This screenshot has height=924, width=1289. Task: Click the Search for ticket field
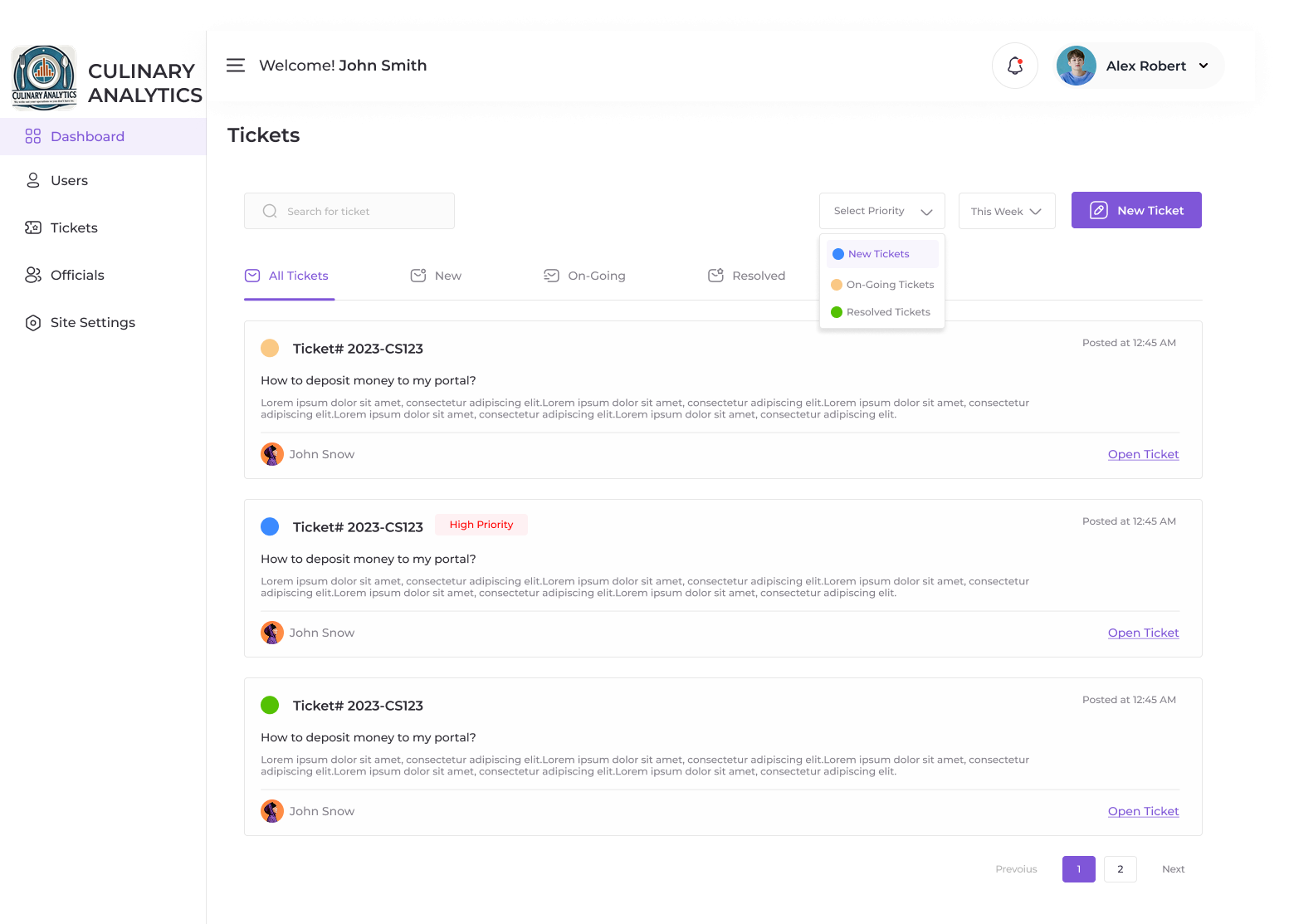349,211
